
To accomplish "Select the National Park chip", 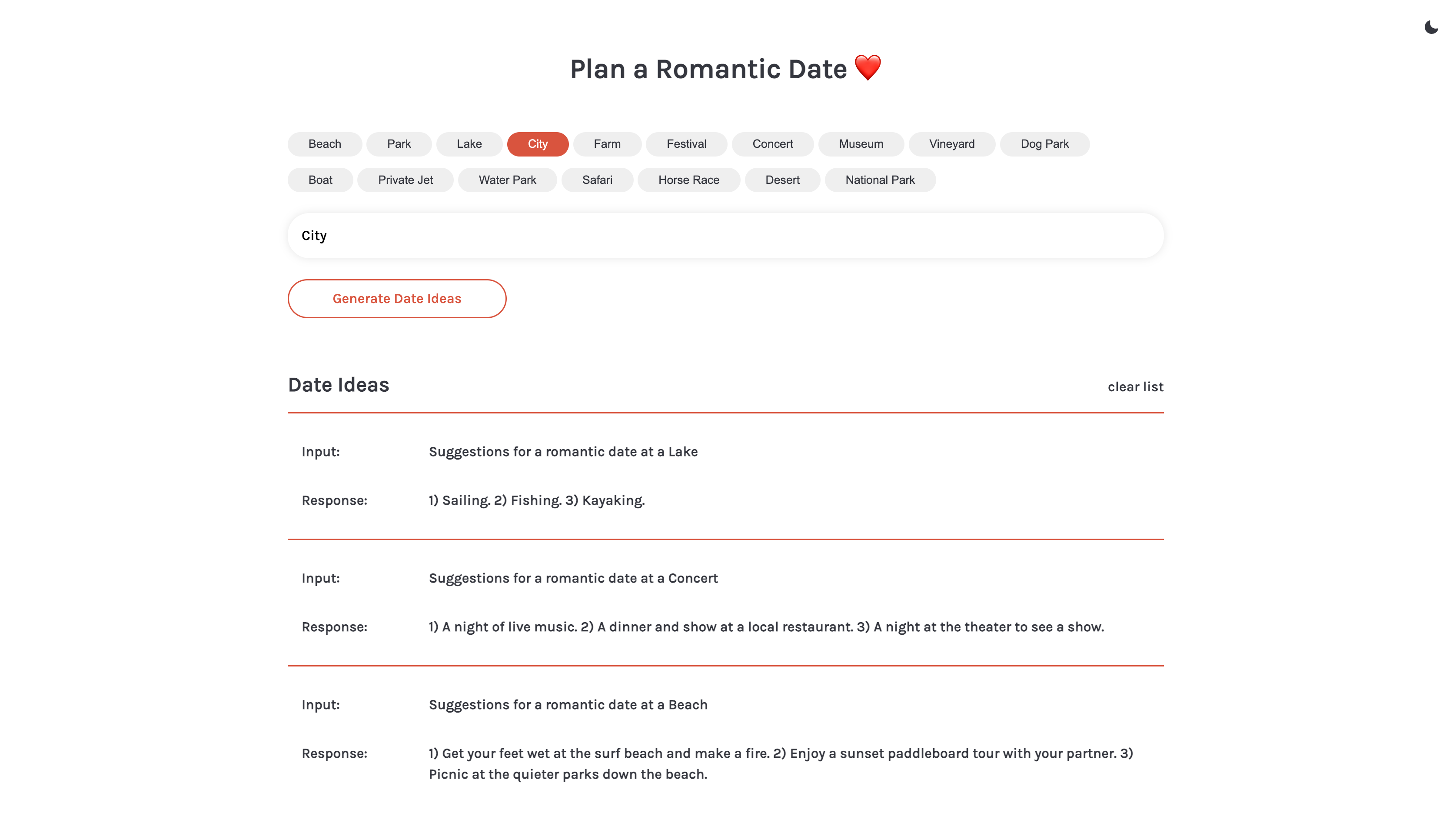I will pyautogui.click(x=880, y=180).
